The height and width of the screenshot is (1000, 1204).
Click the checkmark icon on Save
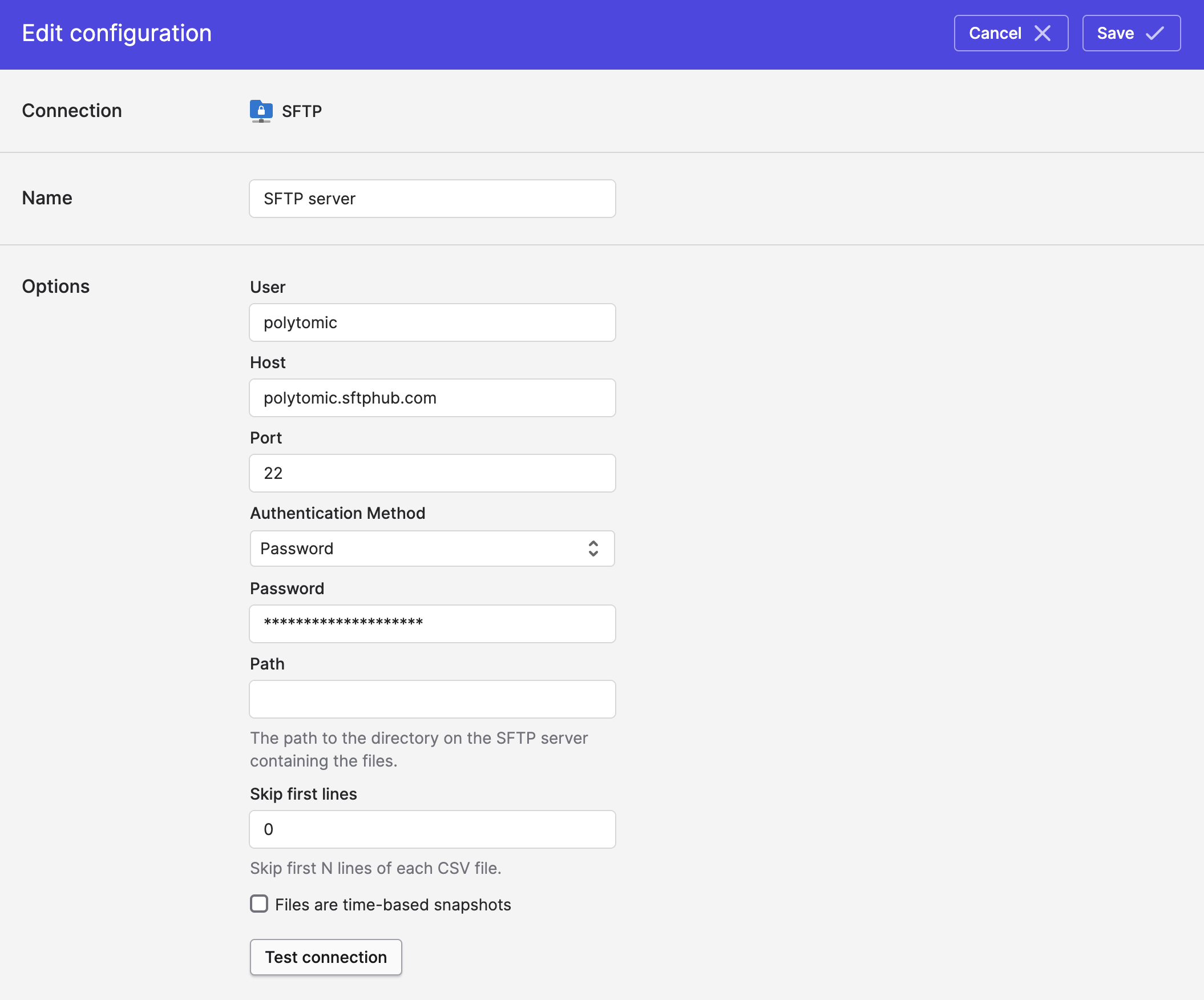pyautogui.click(x=1155, y=33)
